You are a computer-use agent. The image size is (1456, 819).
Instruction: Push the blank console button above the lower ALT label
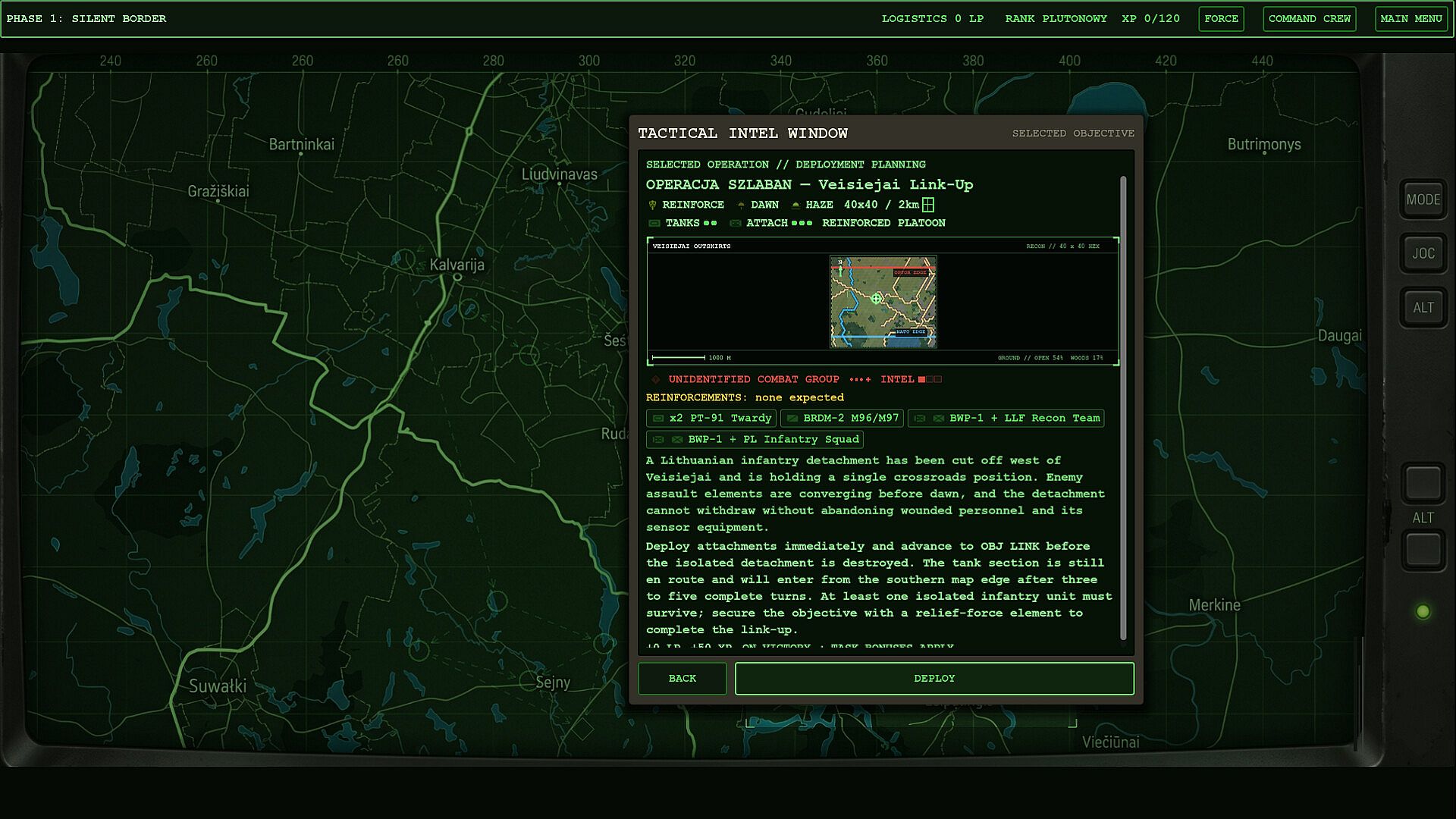(x=1423, y=483)
